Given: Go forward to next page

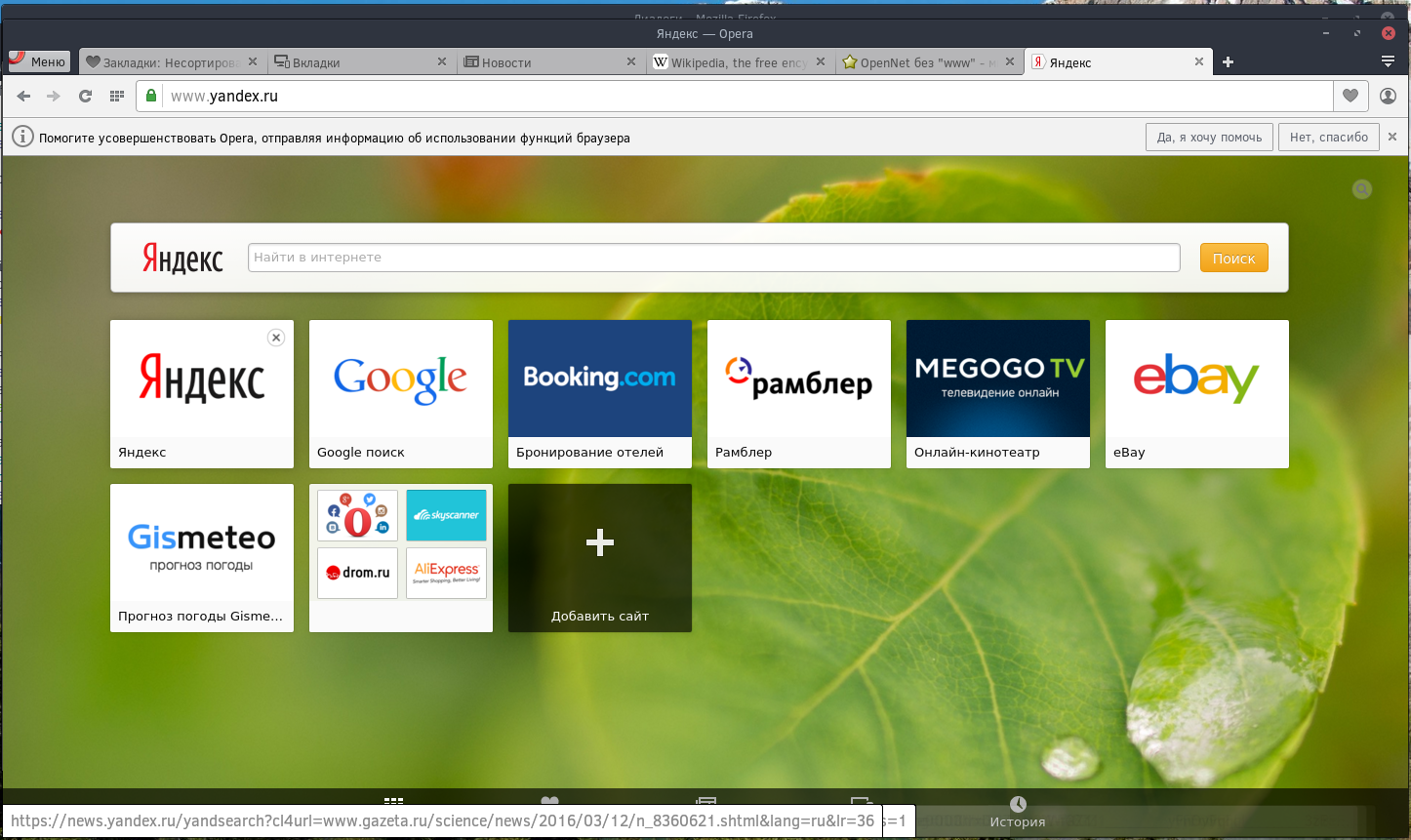Looking at the screenshot, I should tap(54, 96).
